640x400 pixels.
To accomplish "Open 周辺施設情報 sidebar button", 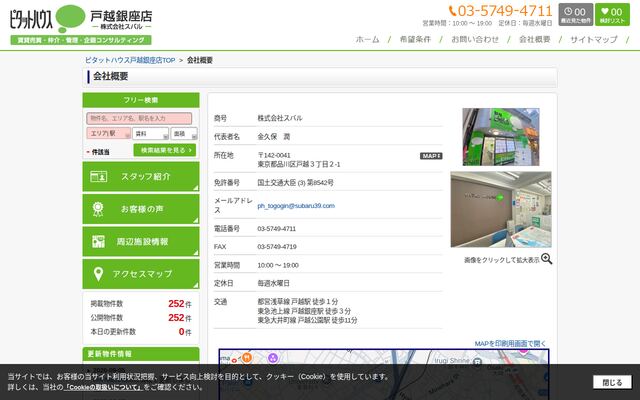I will pyautogui.click(x=141, y=242).
